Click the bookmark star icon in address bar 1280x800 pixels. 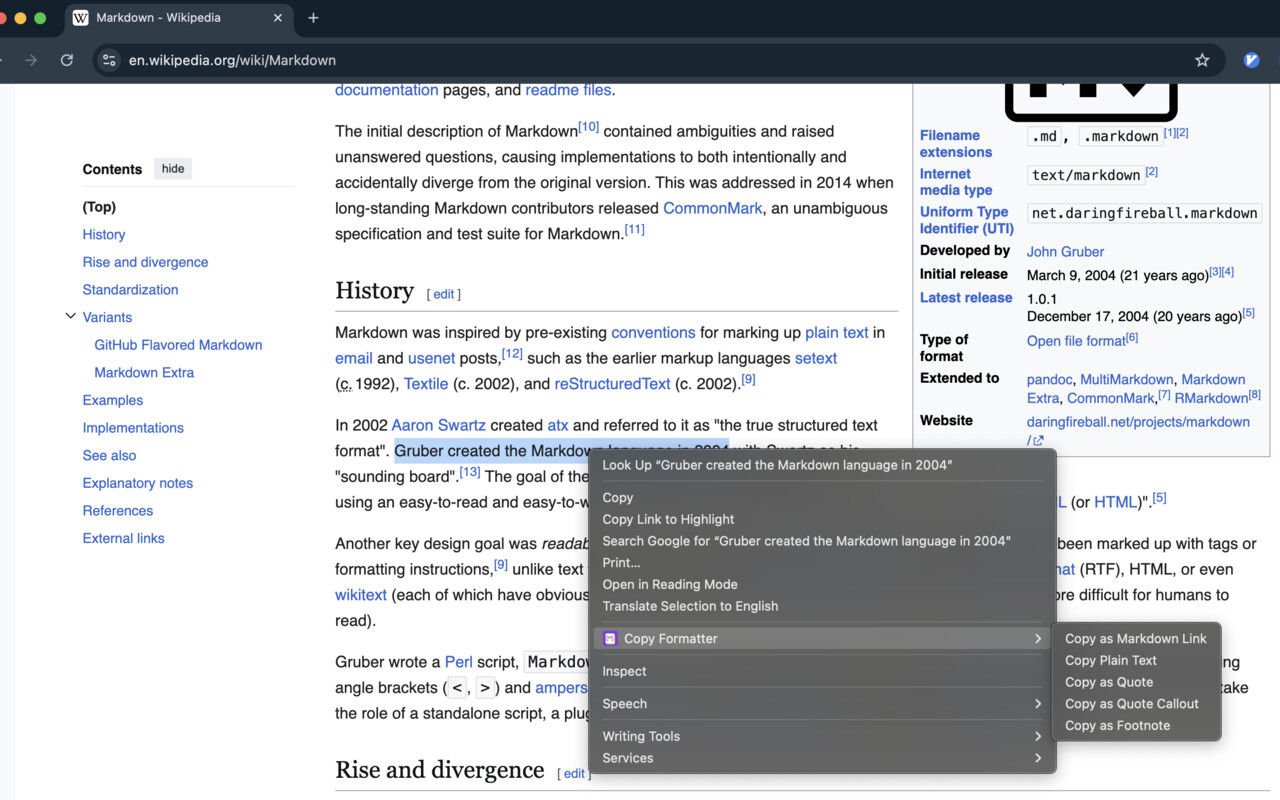(1202, 60)
